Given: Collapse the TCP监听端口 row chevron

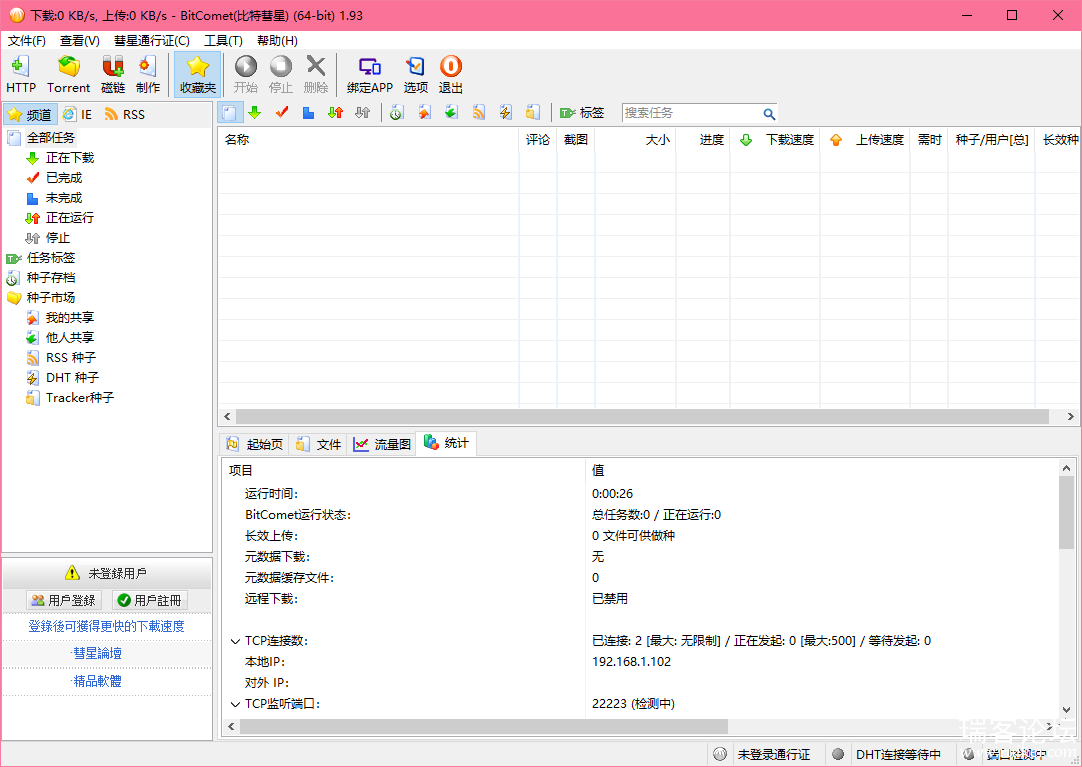Looking at the screenshot, I should pos(235,704).
